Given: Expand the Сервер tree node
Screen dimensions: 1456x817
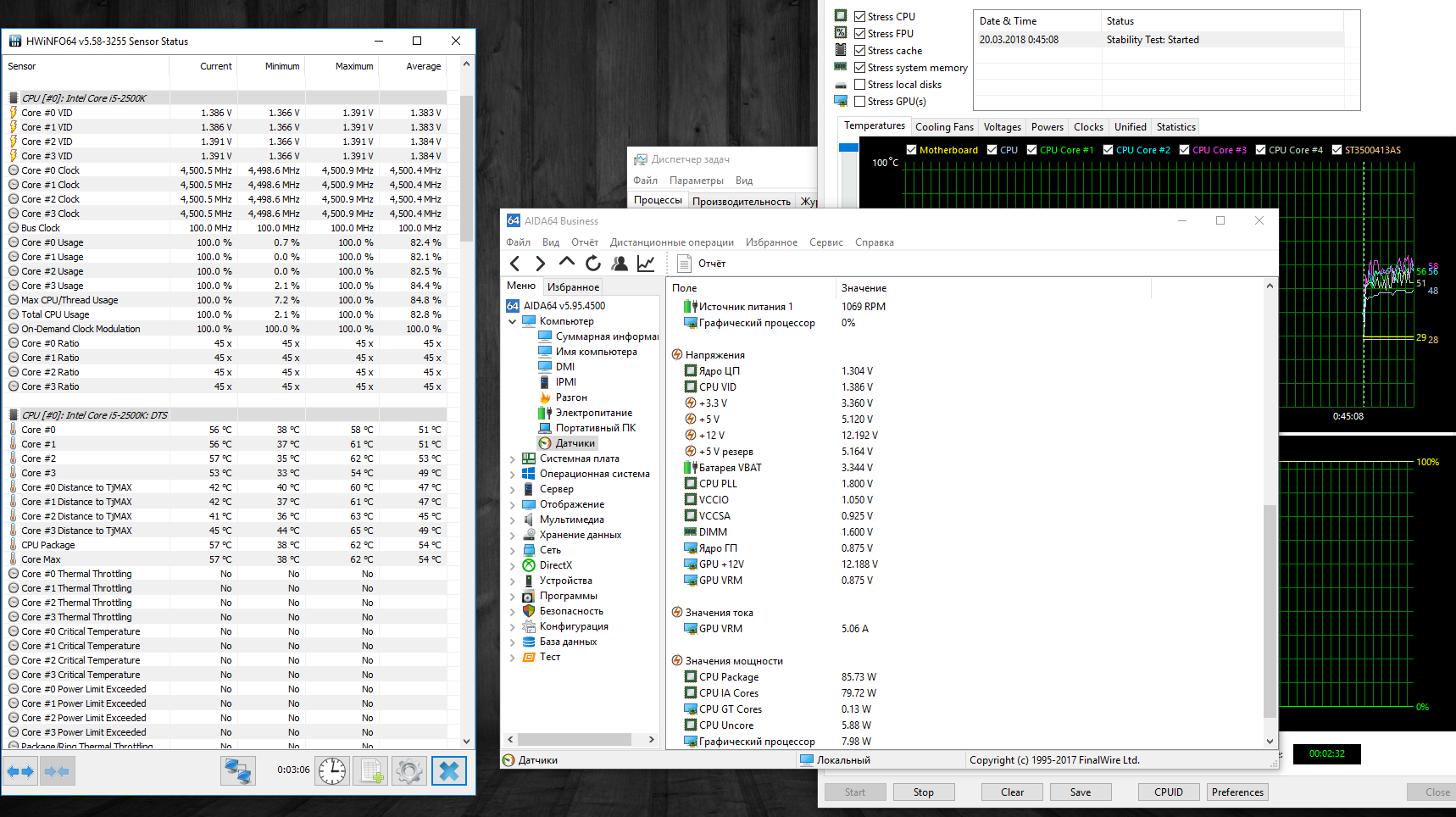Looking at the screenshot, I should point(512,489).
